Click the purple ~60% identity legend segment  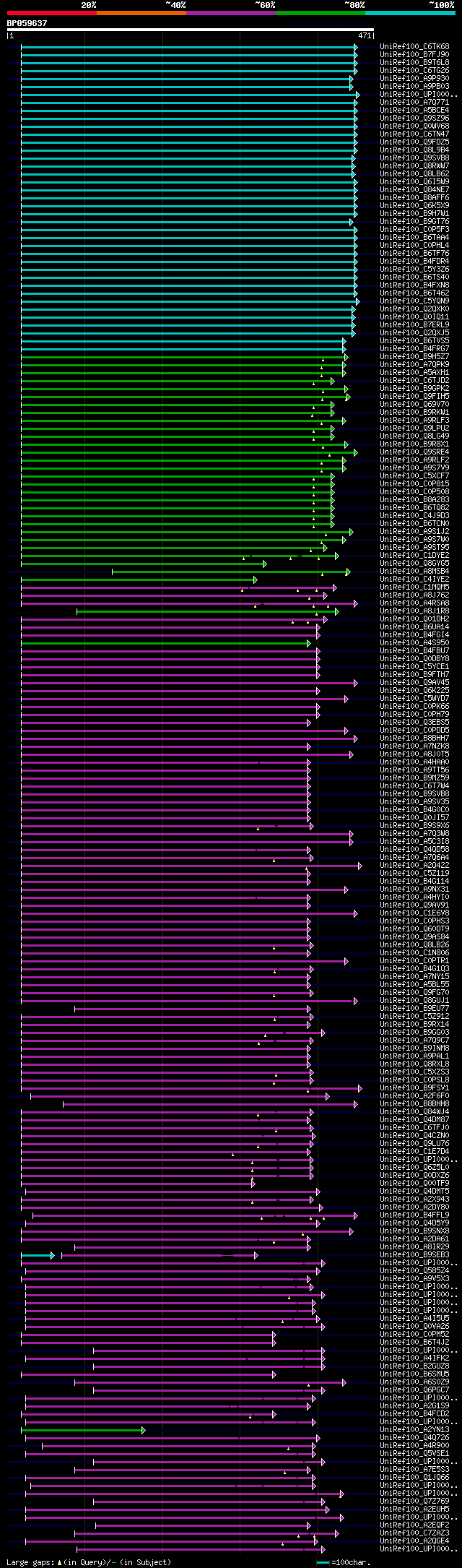pyautogui.click(x=230, y=13)
